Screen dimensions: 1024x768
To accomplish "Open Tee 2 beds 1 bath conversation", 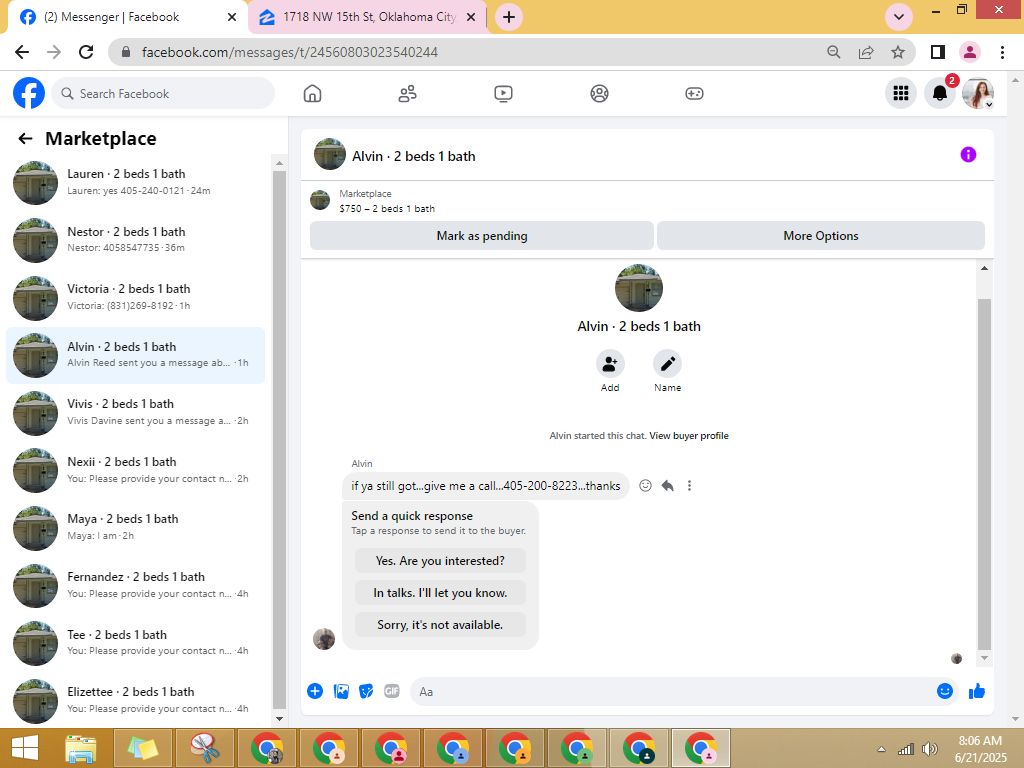I will (135, 643).
